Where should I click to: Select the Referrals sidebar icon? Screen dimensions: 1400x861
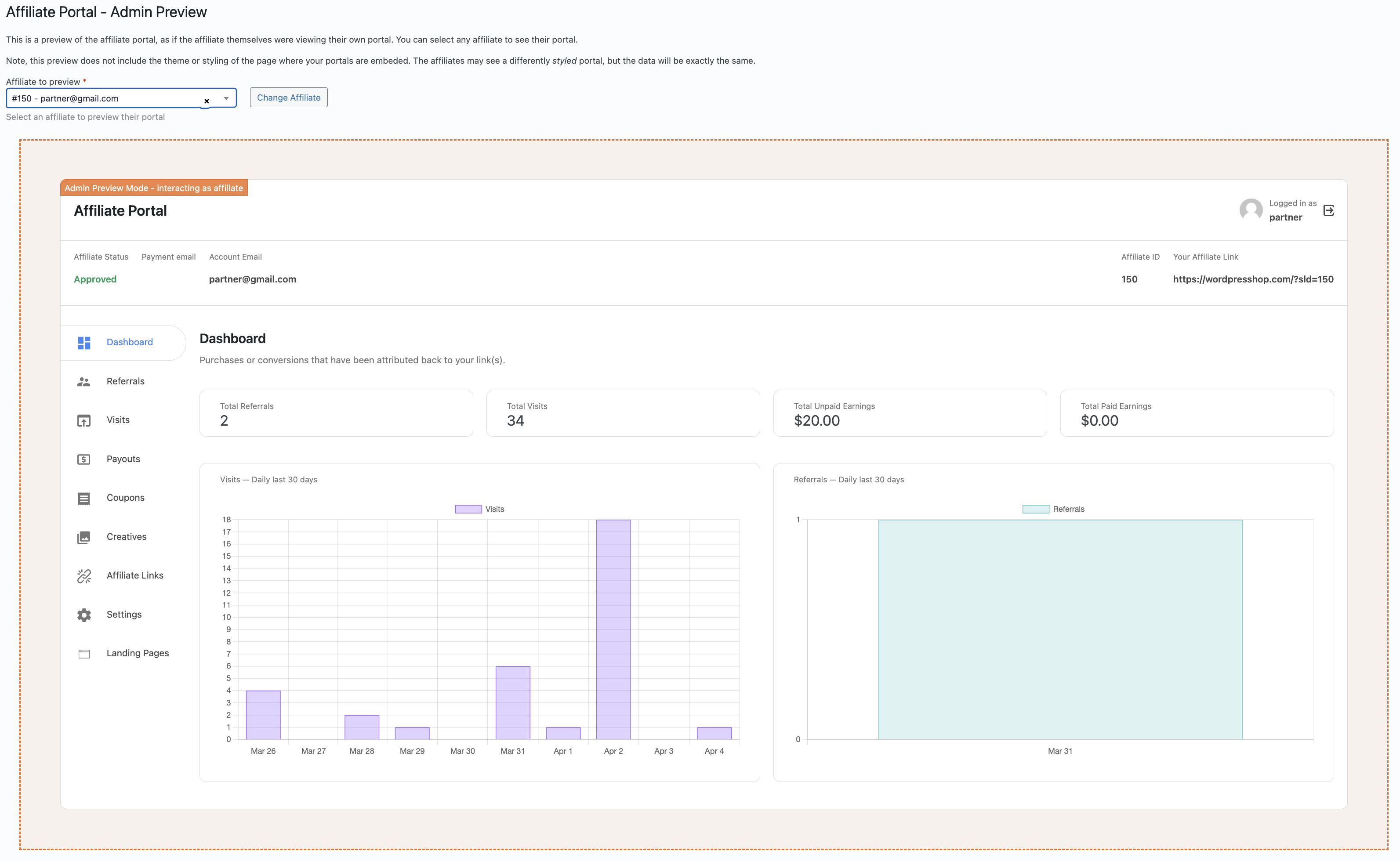[84, 382]
